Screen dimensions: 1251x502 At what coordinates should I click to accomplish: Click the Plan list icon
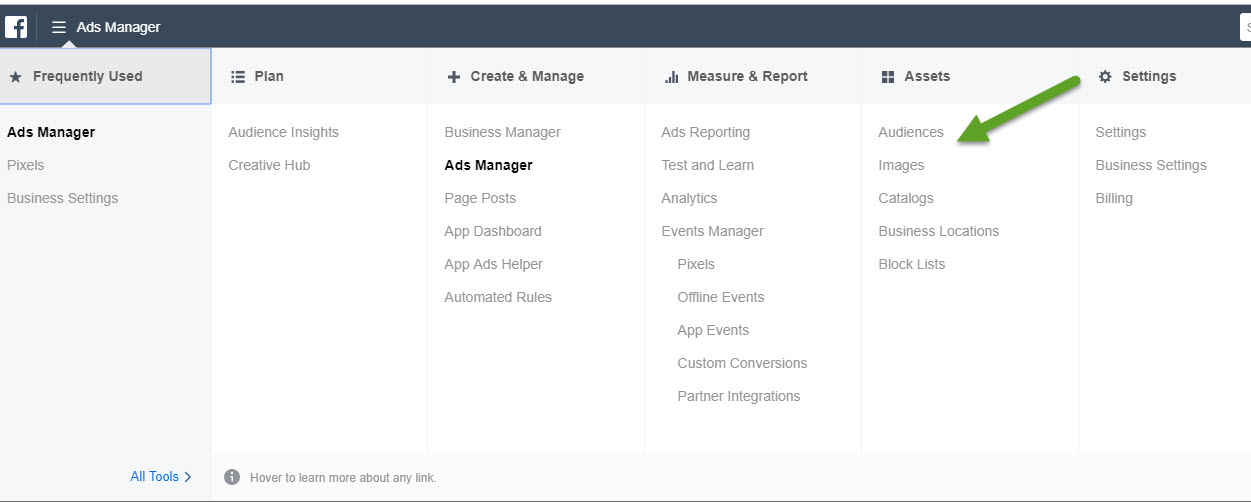(238, 76)
